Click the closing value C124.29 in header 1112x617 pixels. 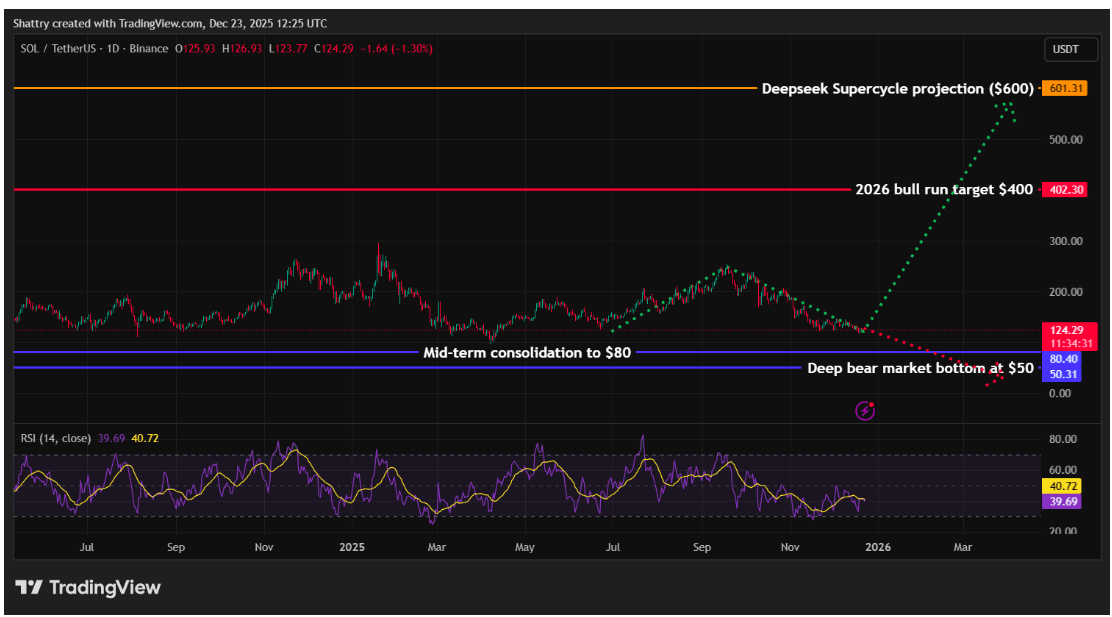coord(333,48)
